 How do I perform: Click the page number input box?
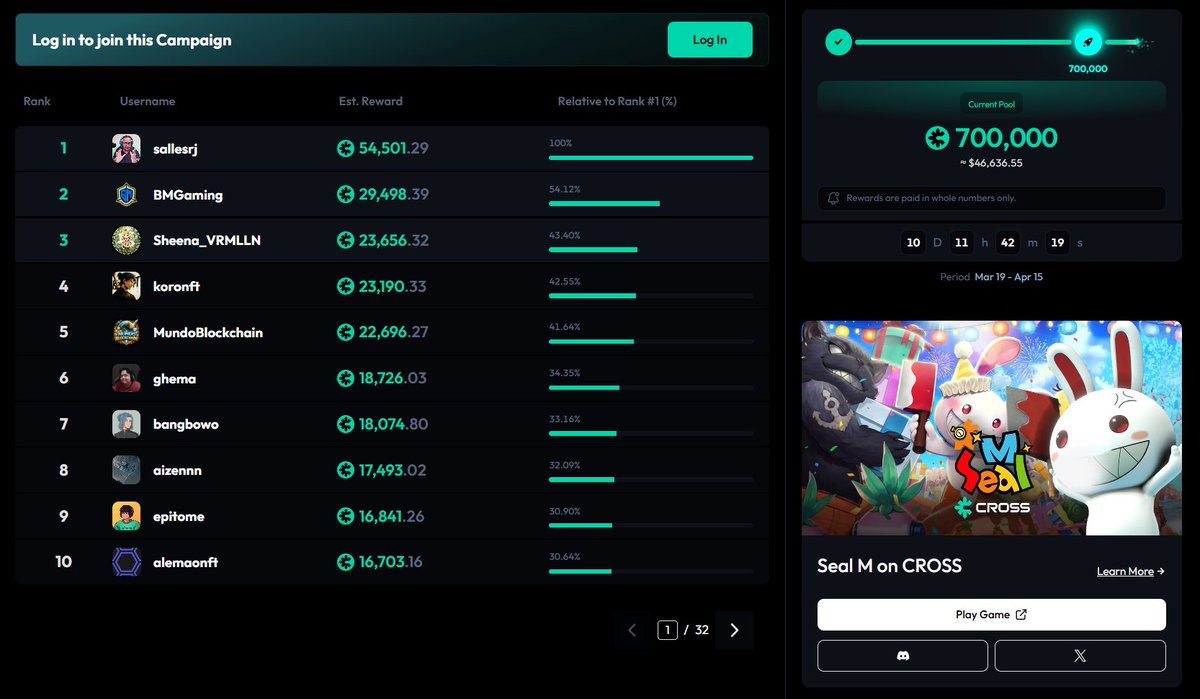(667, 630)
